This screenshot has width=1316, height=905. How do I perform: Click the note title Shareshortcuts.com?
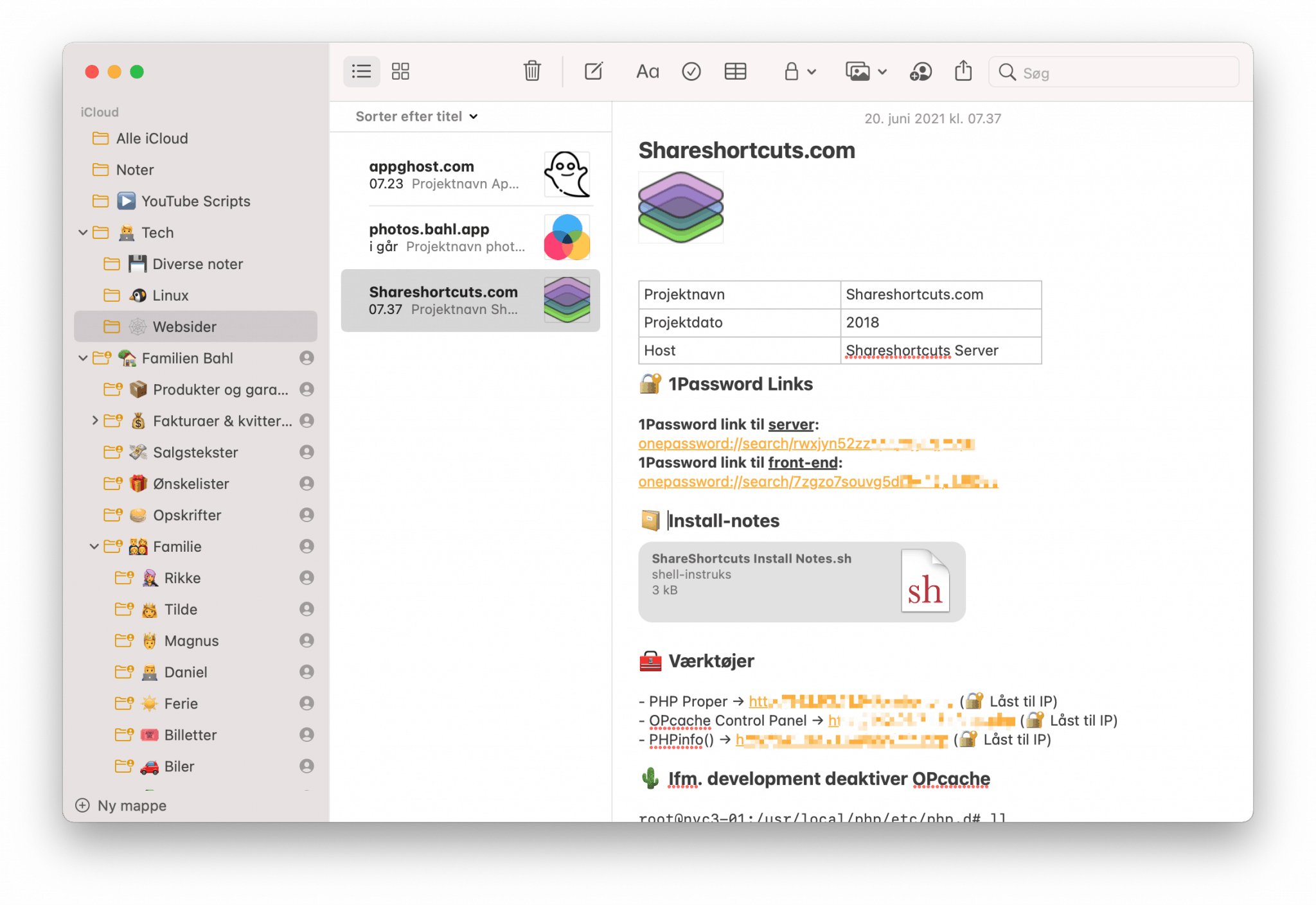click(x=747, y=150)
